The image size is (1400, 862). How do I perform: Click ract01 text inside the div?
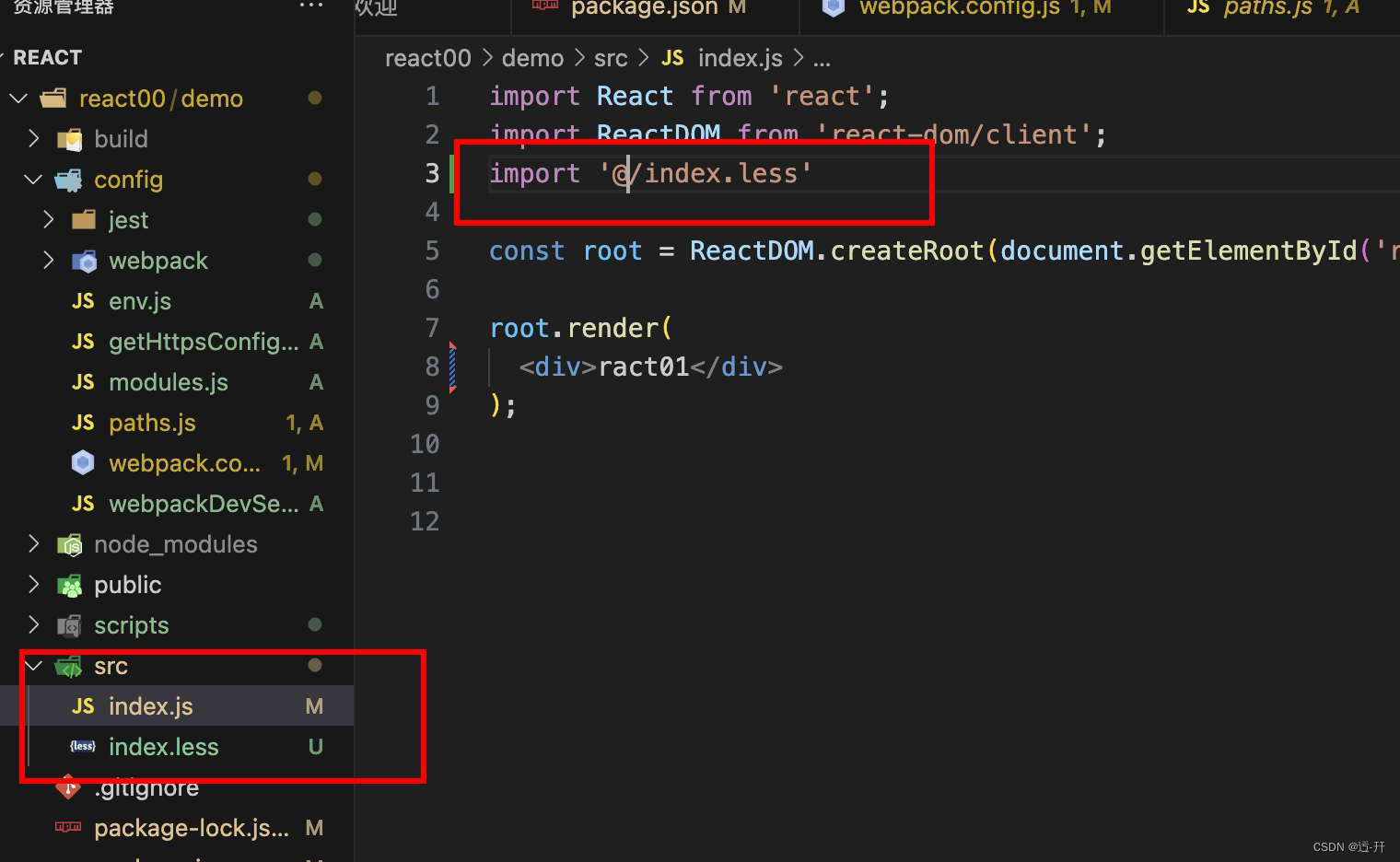pyautogui.click(x=644, y=367)
